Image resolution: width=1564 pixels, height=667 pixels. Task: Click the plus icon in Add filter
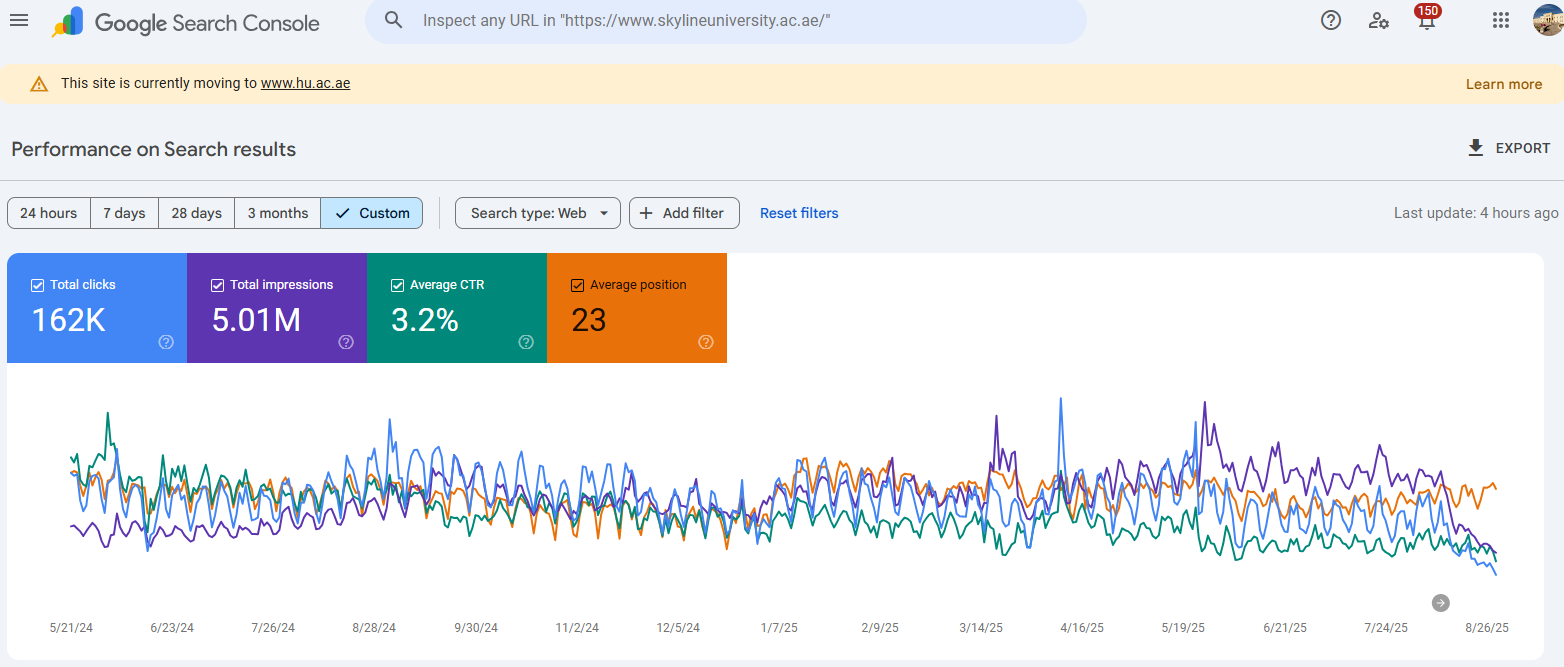646,213
